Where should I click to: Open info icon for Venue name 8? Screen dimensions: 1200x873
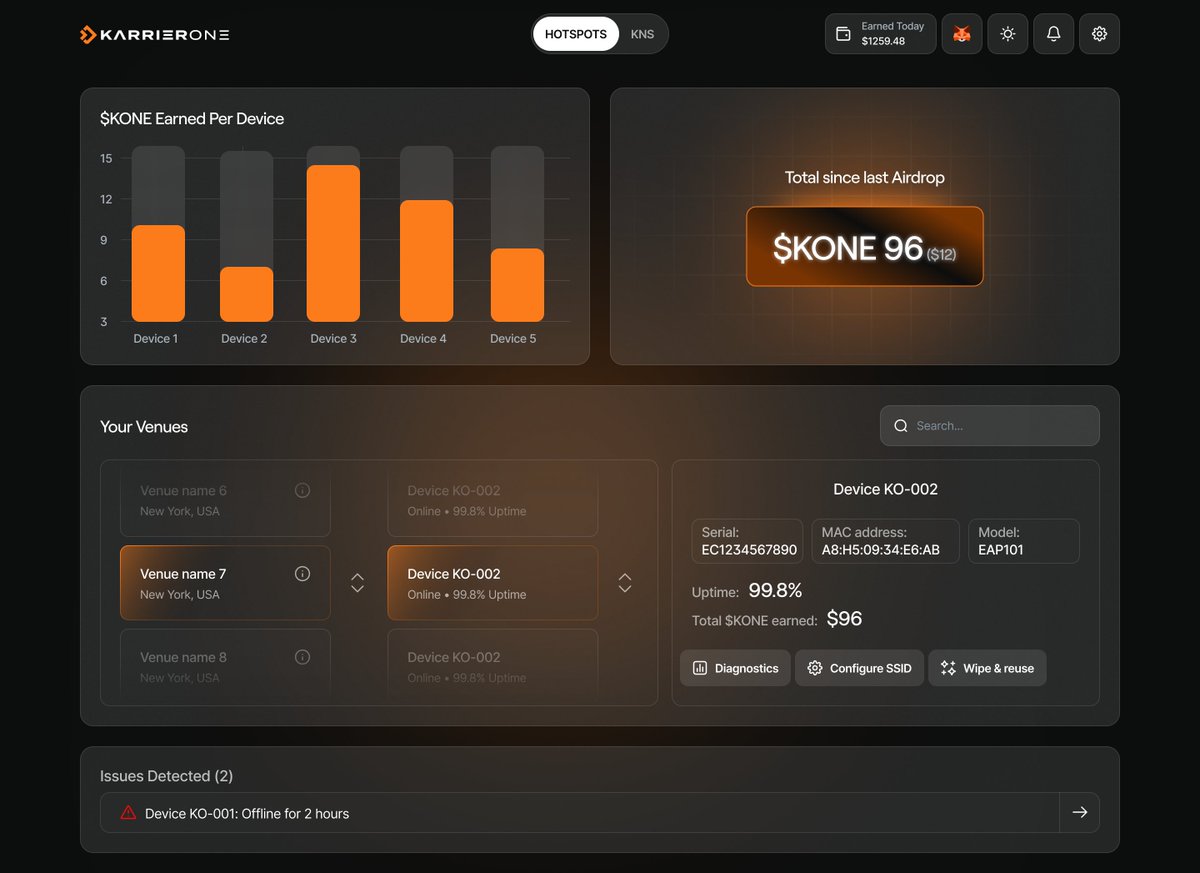tap(303, 657)
